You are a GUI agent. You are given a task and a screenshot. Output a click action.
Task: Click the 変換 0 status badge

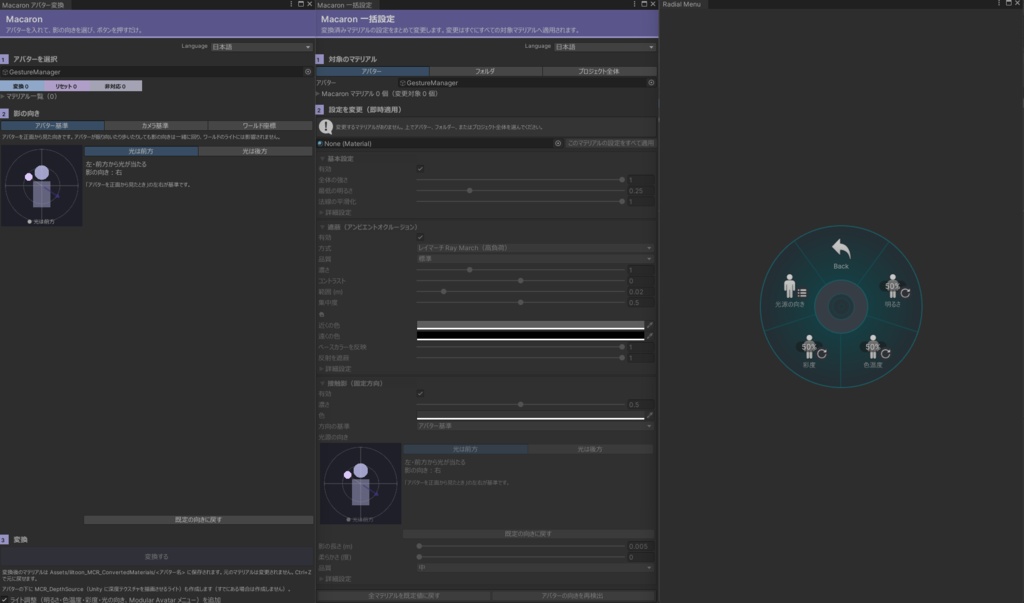(x=22, y=86)
